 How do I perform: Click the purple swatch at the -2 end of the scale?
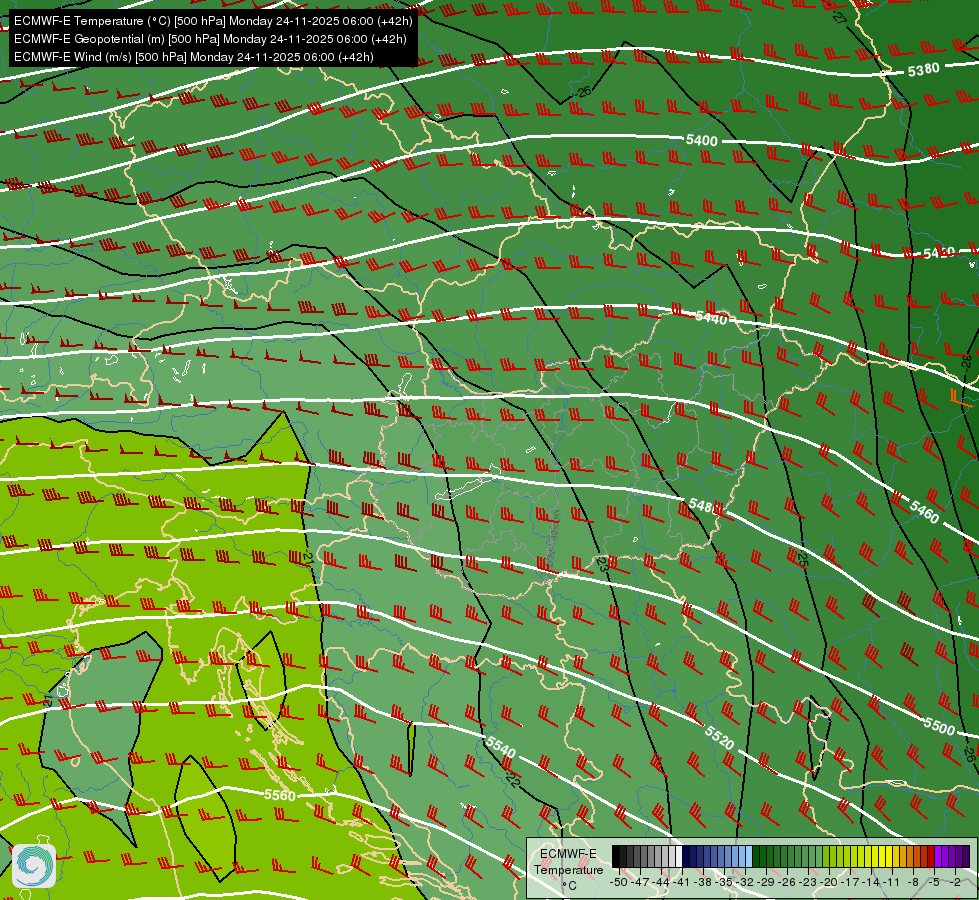(x=966, y=856)
